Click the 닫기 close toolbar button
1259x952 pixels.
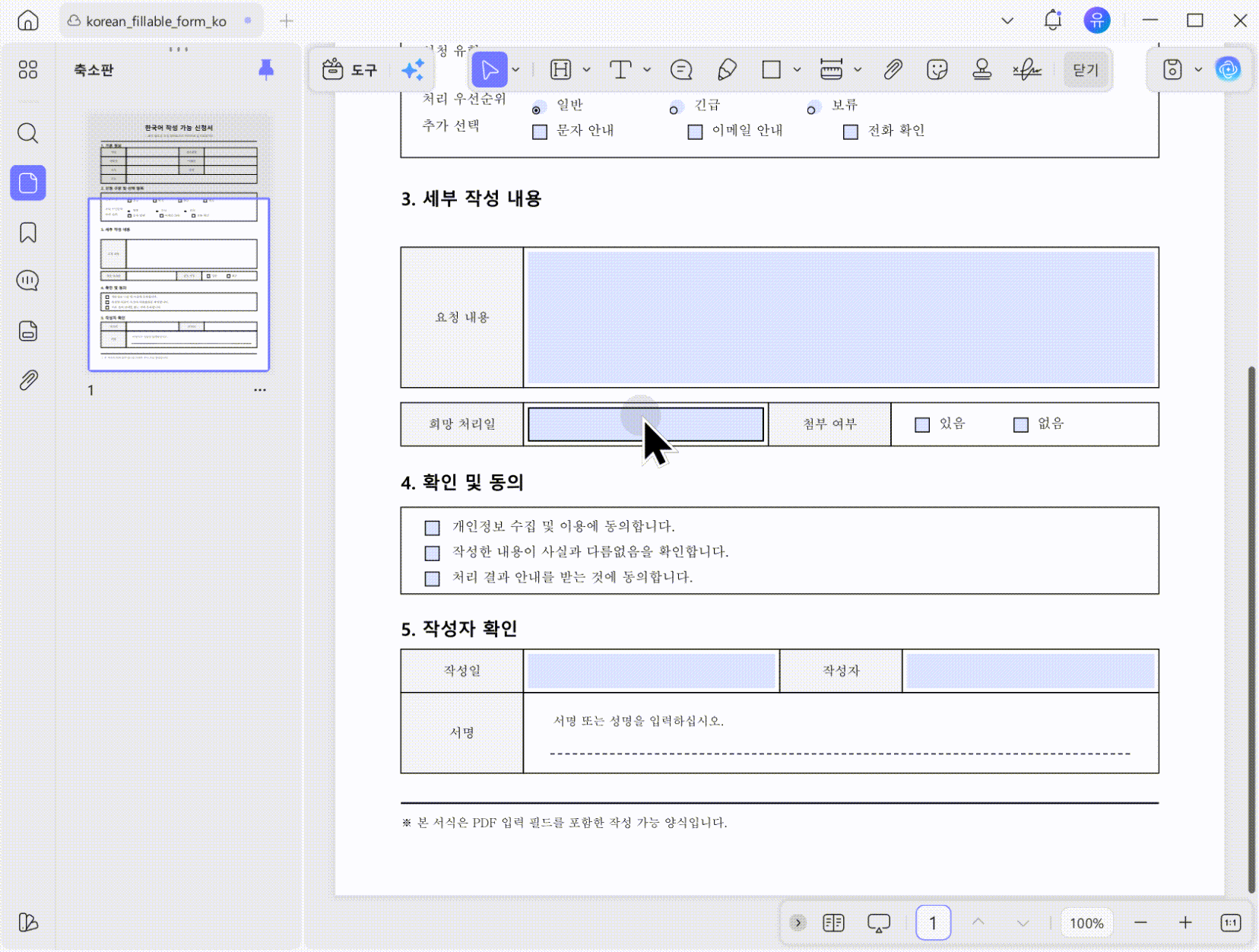(1086, 70)
